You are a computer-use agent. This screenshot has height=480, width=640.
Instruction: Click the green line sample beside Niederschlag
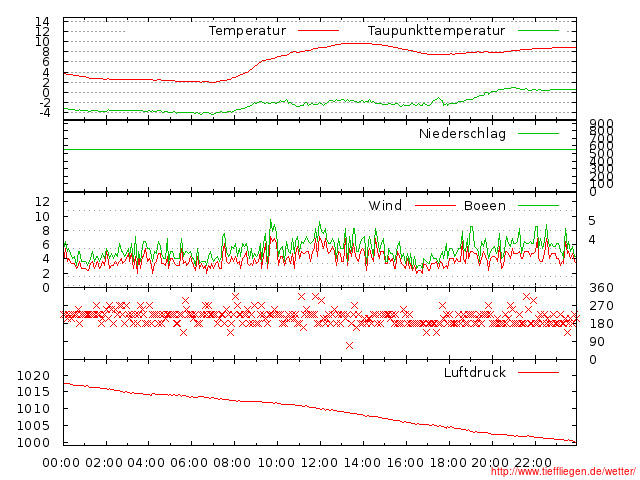coord(538,133)
